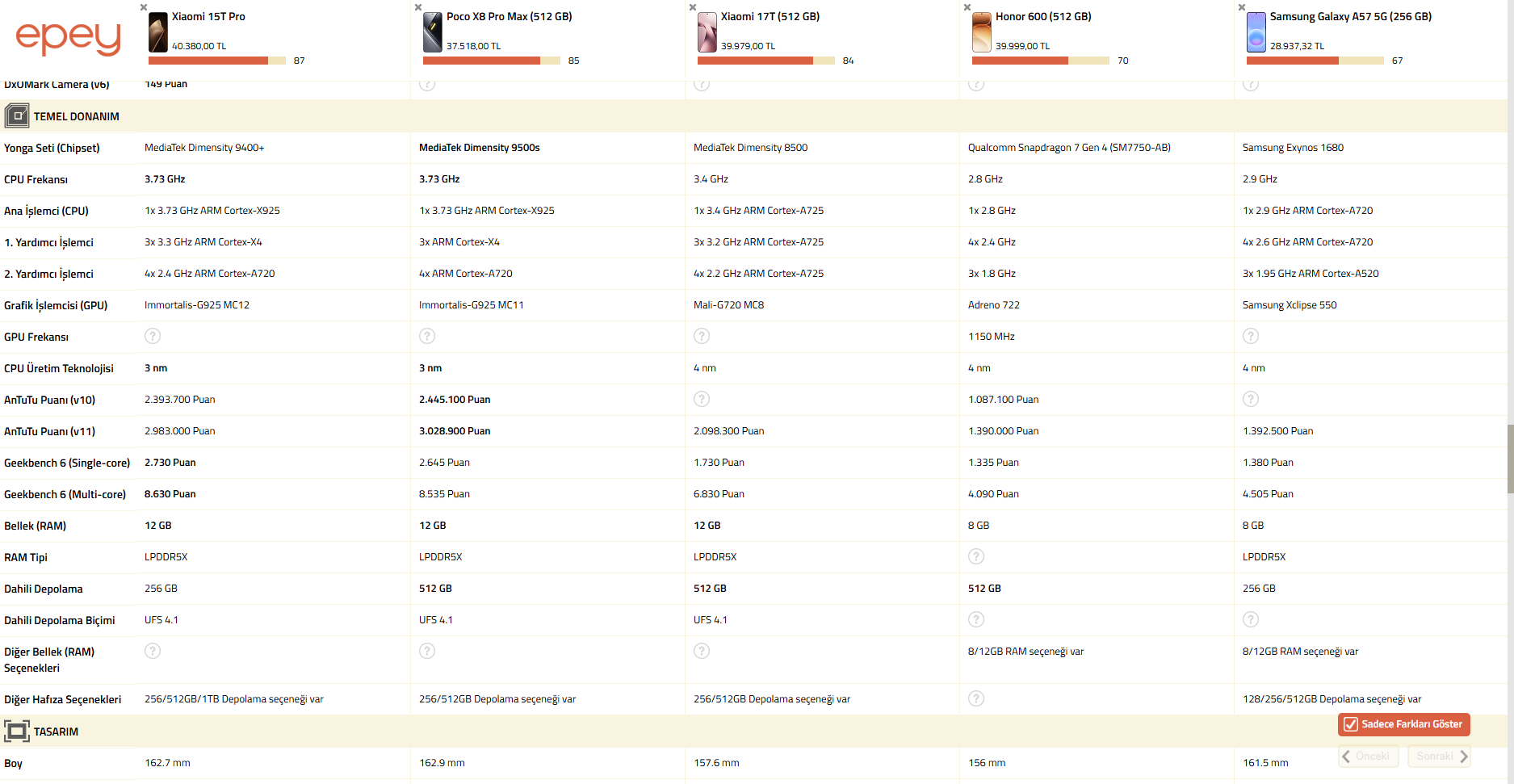1514x784 pixels.
Task: Click the GPU Frekansı help icon for Poco X8
Action: pos(427,336)
